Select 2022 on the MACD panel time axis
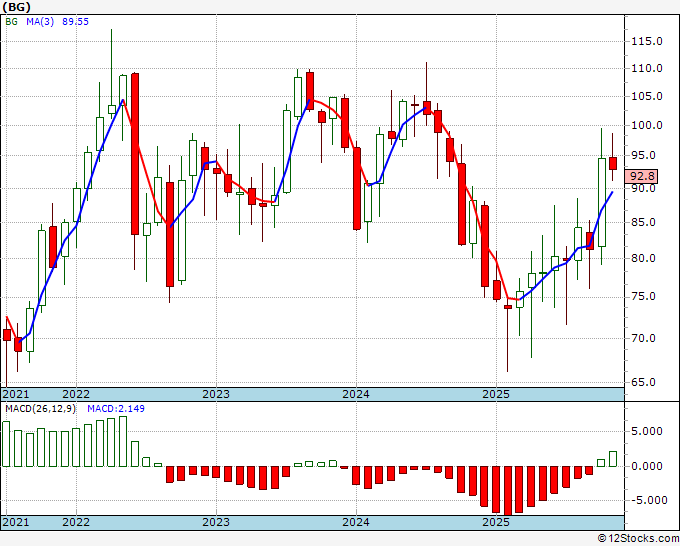 (76, 522)
